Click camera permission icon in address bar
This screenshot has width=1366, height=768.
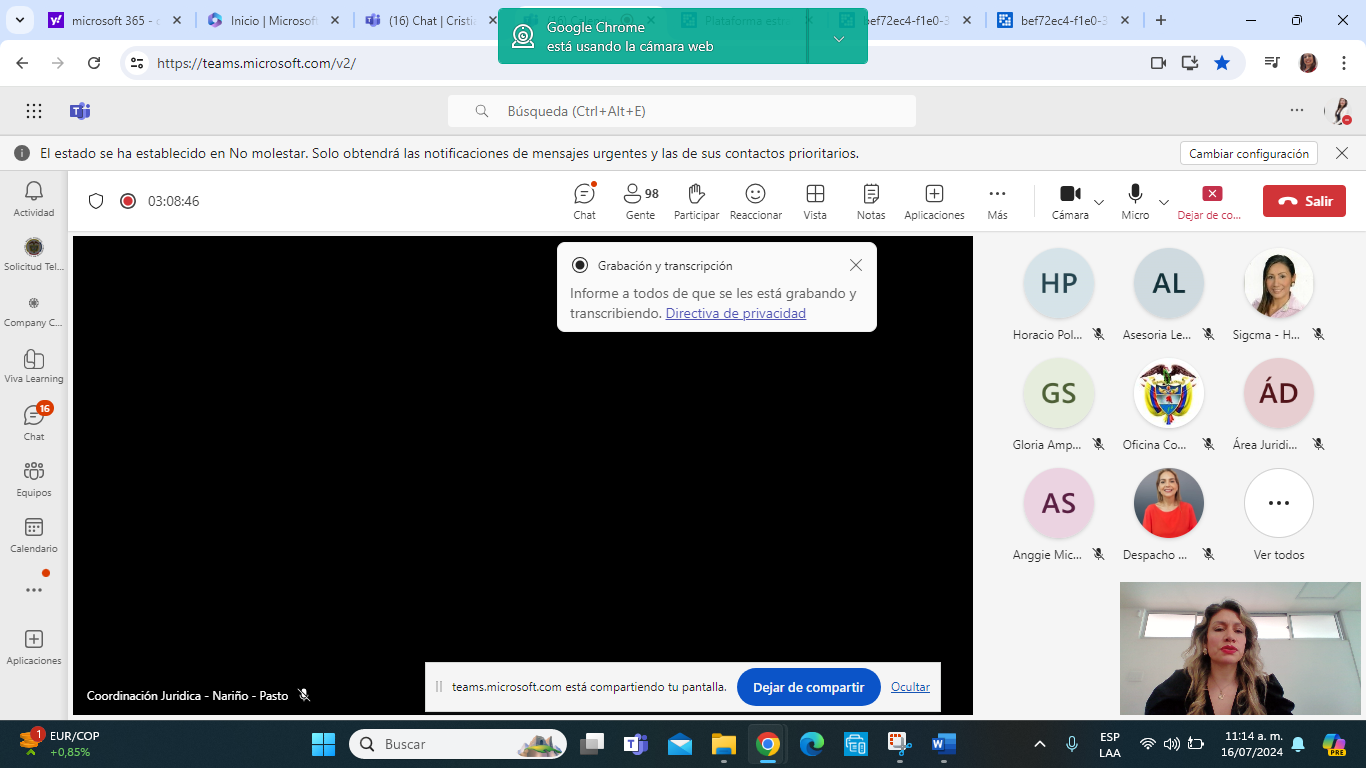(1158, 62)
